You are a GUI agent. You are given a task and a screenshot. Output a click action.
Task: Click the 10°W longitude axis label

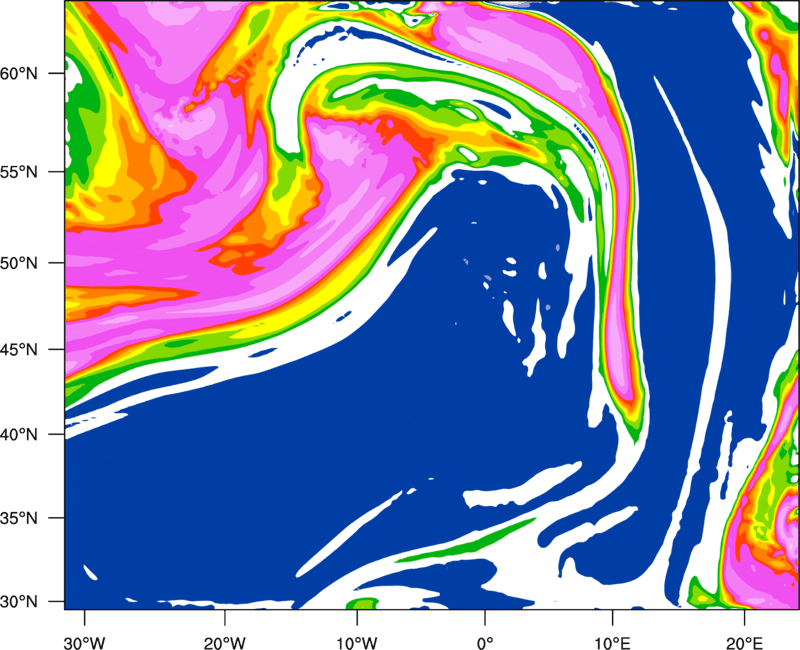[356, 642]
